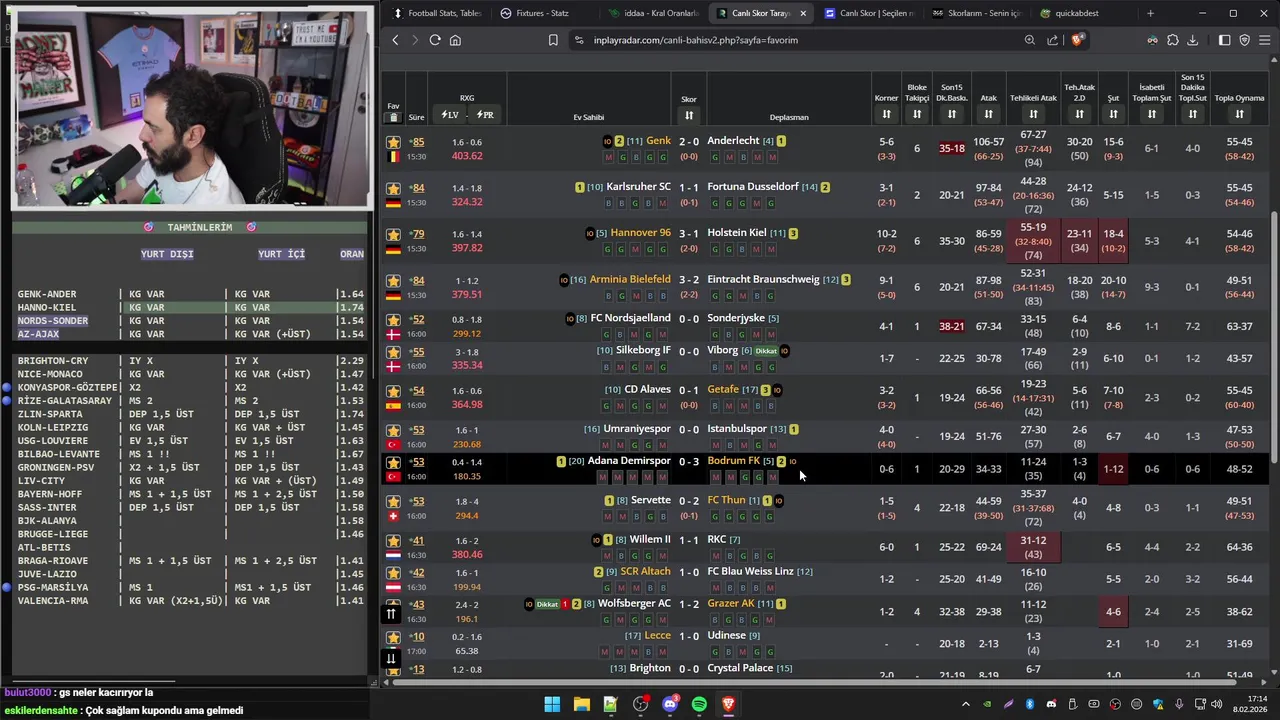
Task: Sort table by Korner column
Action: click(886, 114)
